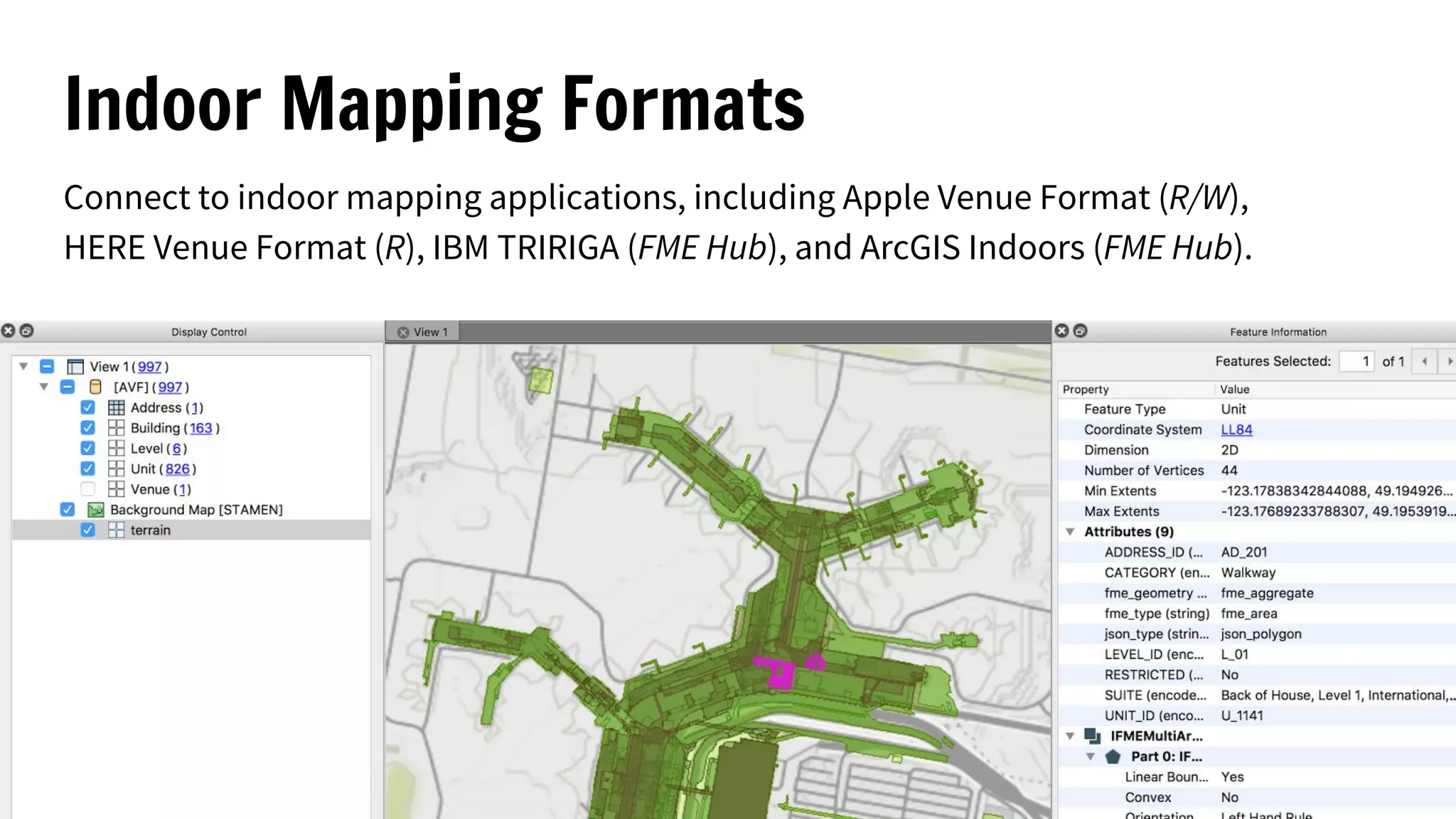Image resolution: width=1456 pixels, height=819 pixels.
Task: Select the CATEGORY value Walkway
Action: (1248, 573)
